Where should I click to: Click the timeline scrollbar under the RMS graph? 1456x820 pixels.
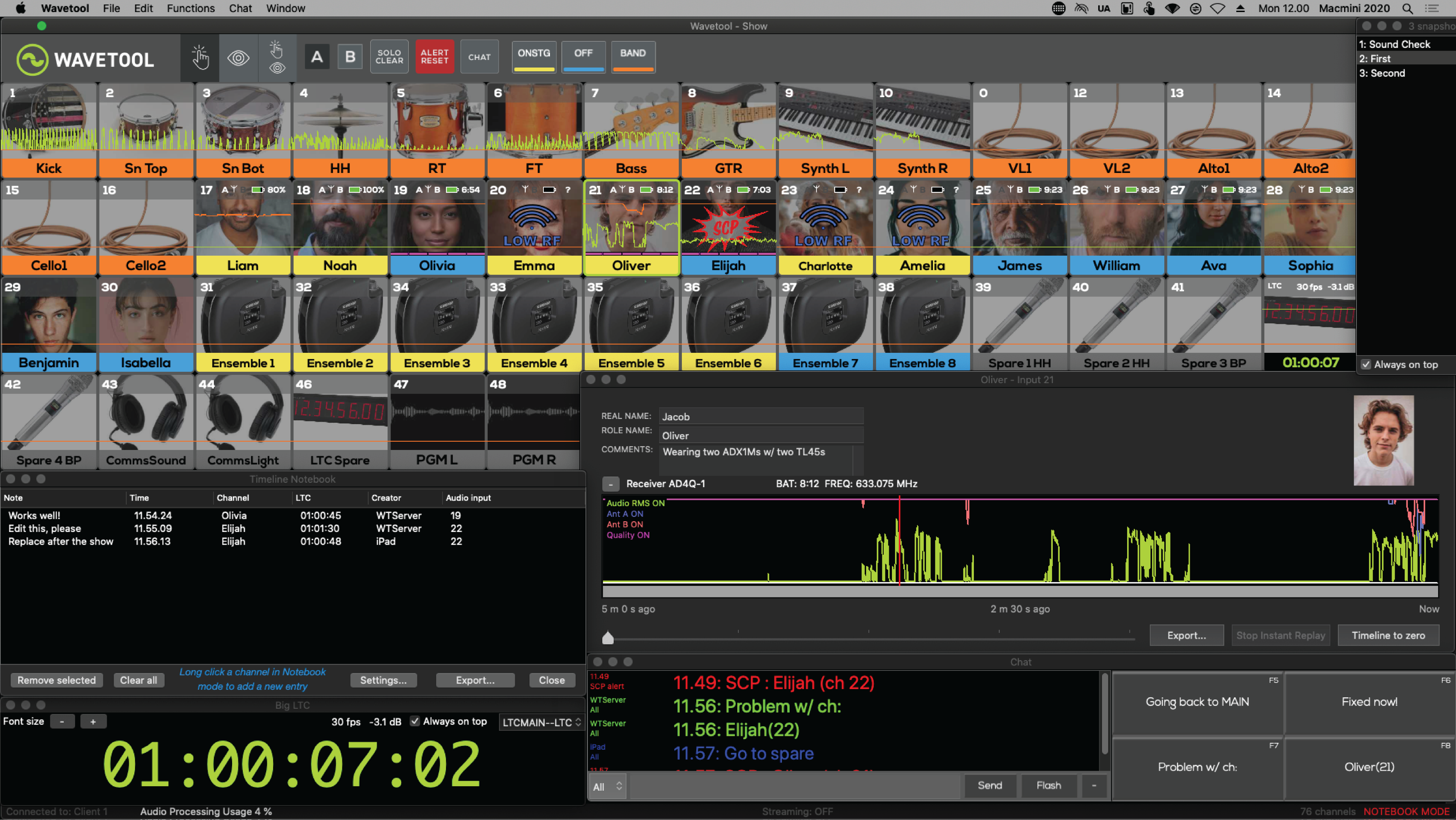tap(1020, 592)
